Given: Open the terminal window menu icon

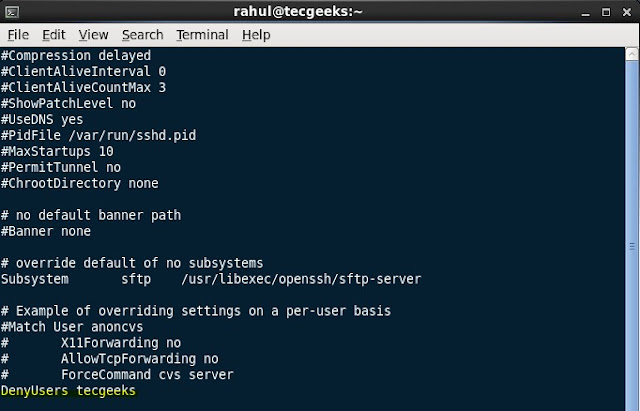Looking at the screenshot, I should pyautogui.click(x=10, y=11).
